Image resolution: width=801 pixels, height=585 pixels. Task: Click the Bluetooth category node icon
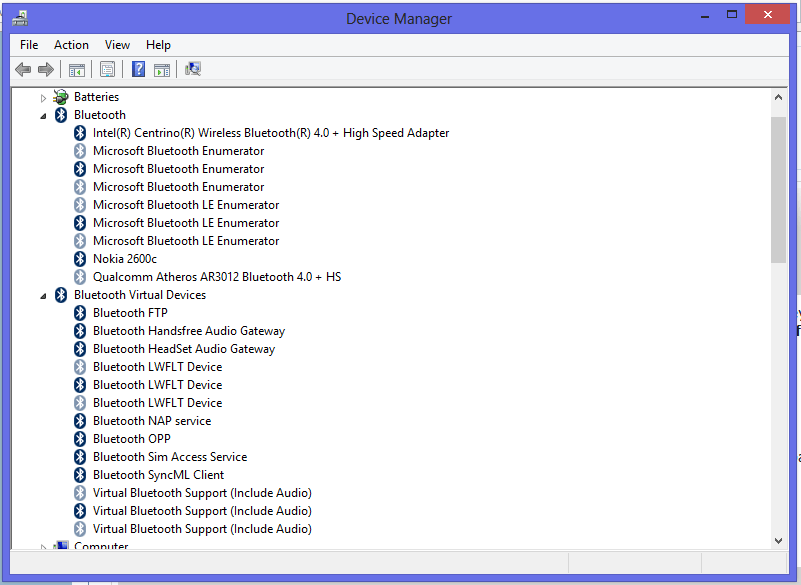[x=61, y=115]
